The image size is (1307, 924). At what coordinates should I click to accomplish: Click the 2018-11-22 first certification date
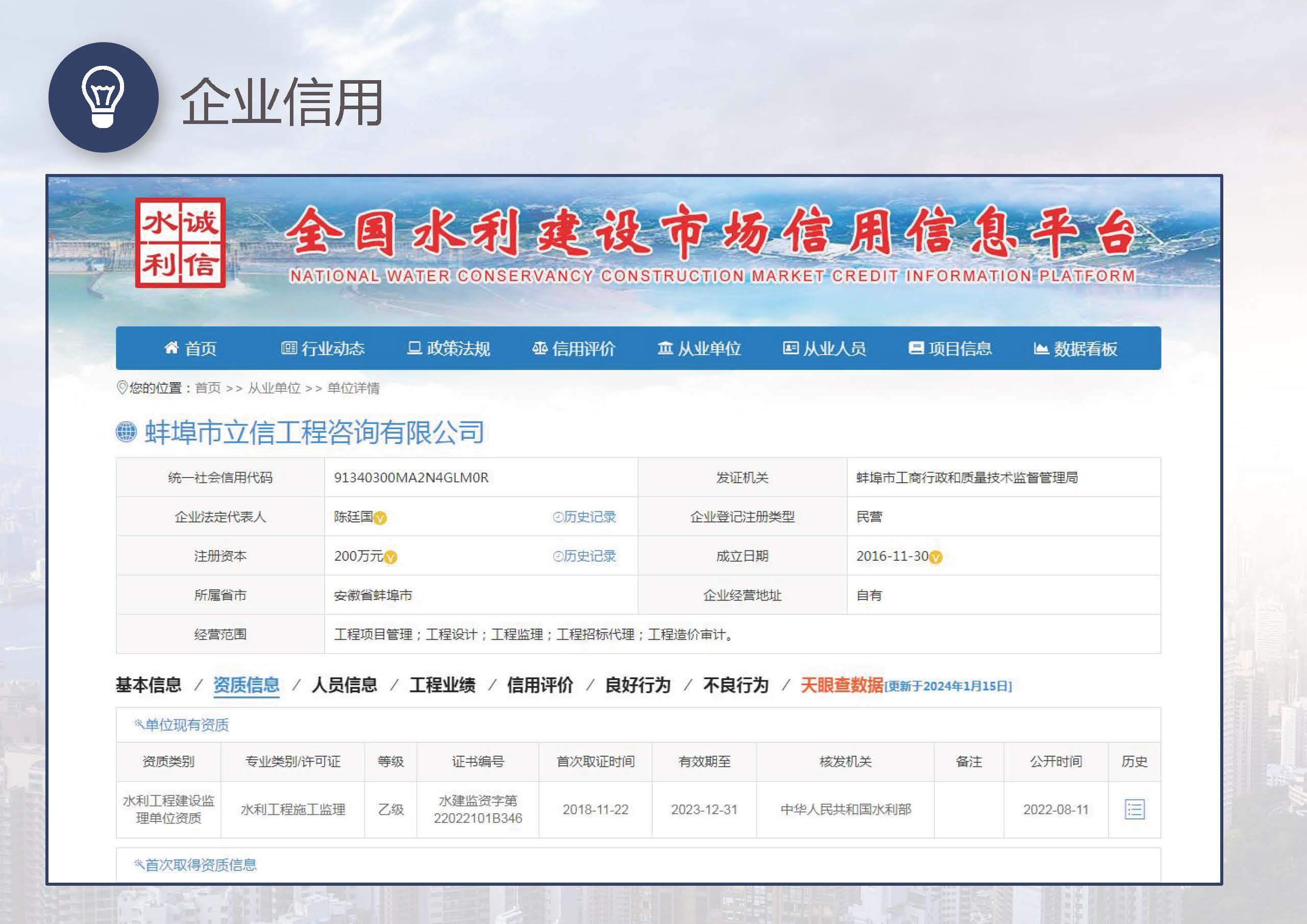coord(596,809)
